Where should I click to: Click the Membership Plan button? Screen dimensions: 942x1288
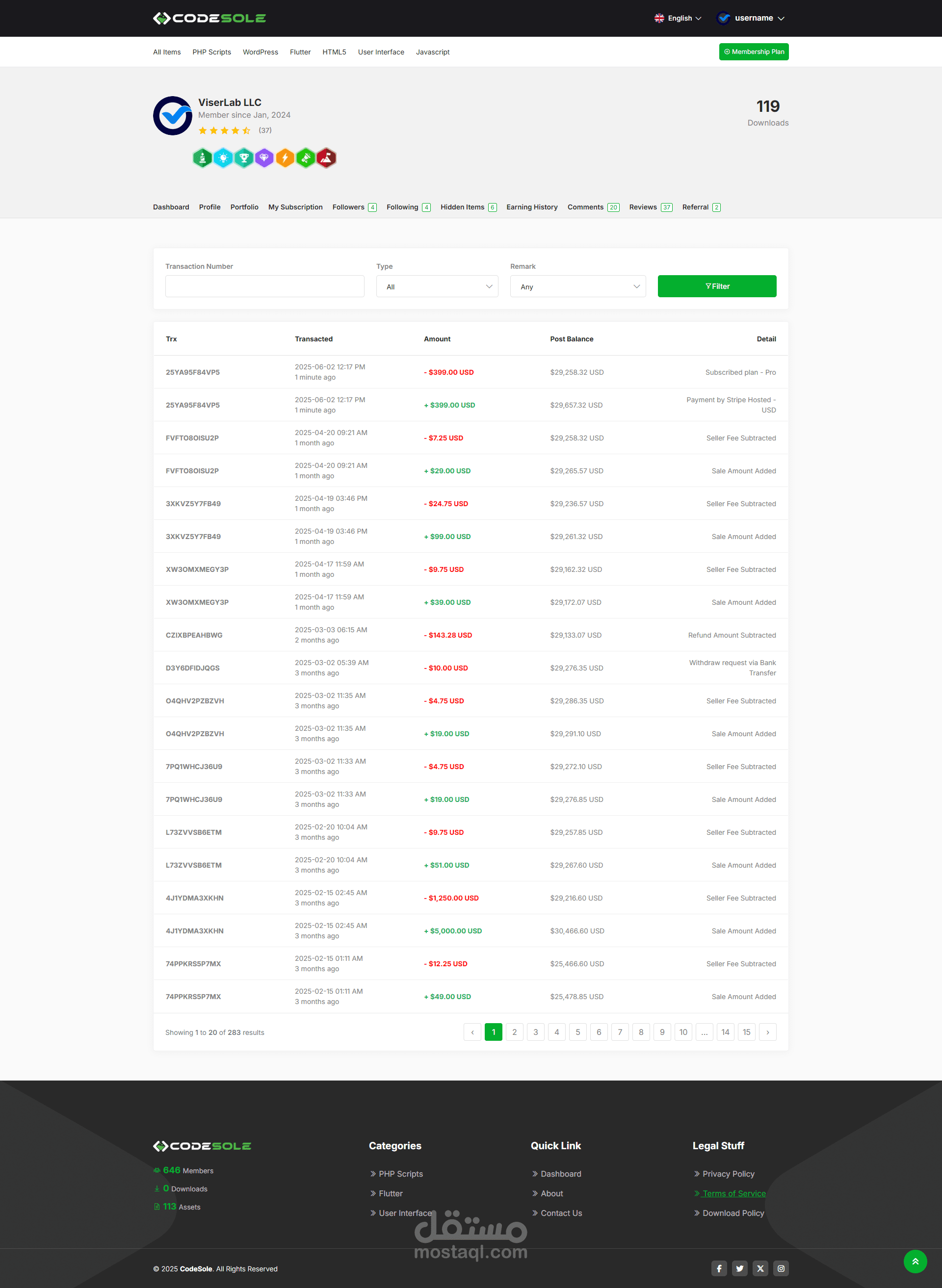pos(754,52)
